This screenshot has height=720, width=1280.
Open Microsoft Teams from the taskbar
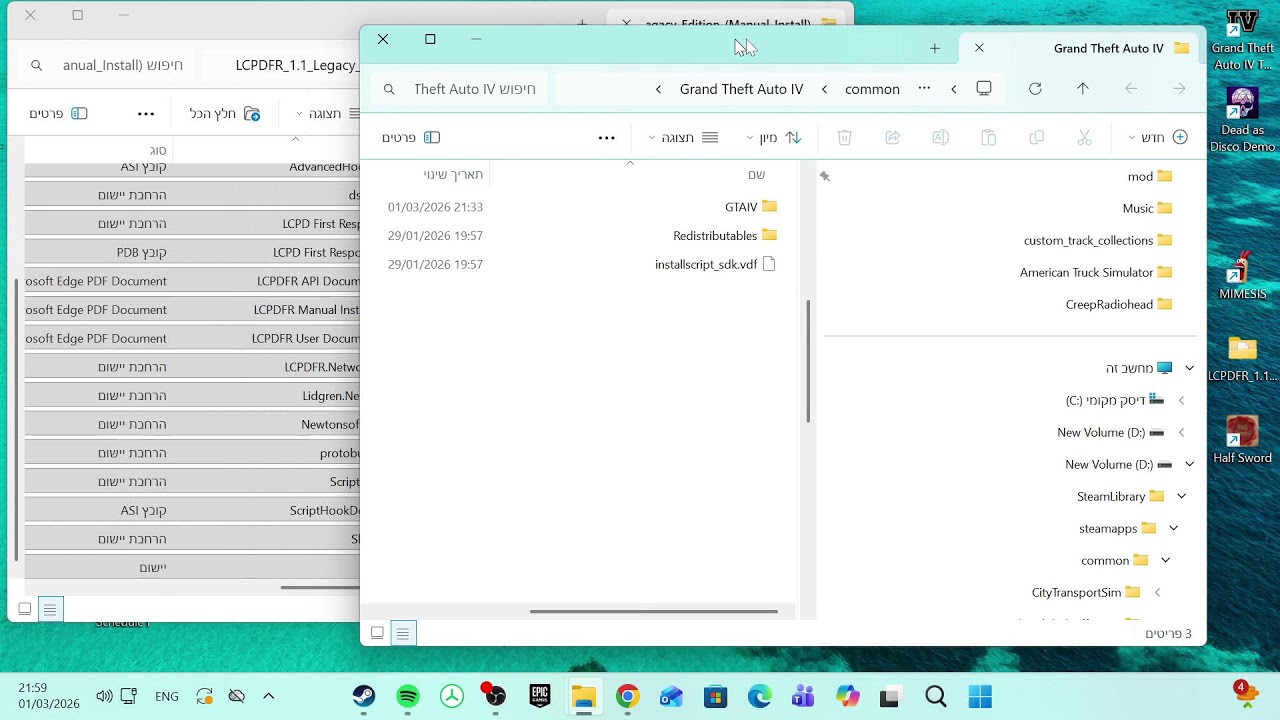click(x=804, y=697)
